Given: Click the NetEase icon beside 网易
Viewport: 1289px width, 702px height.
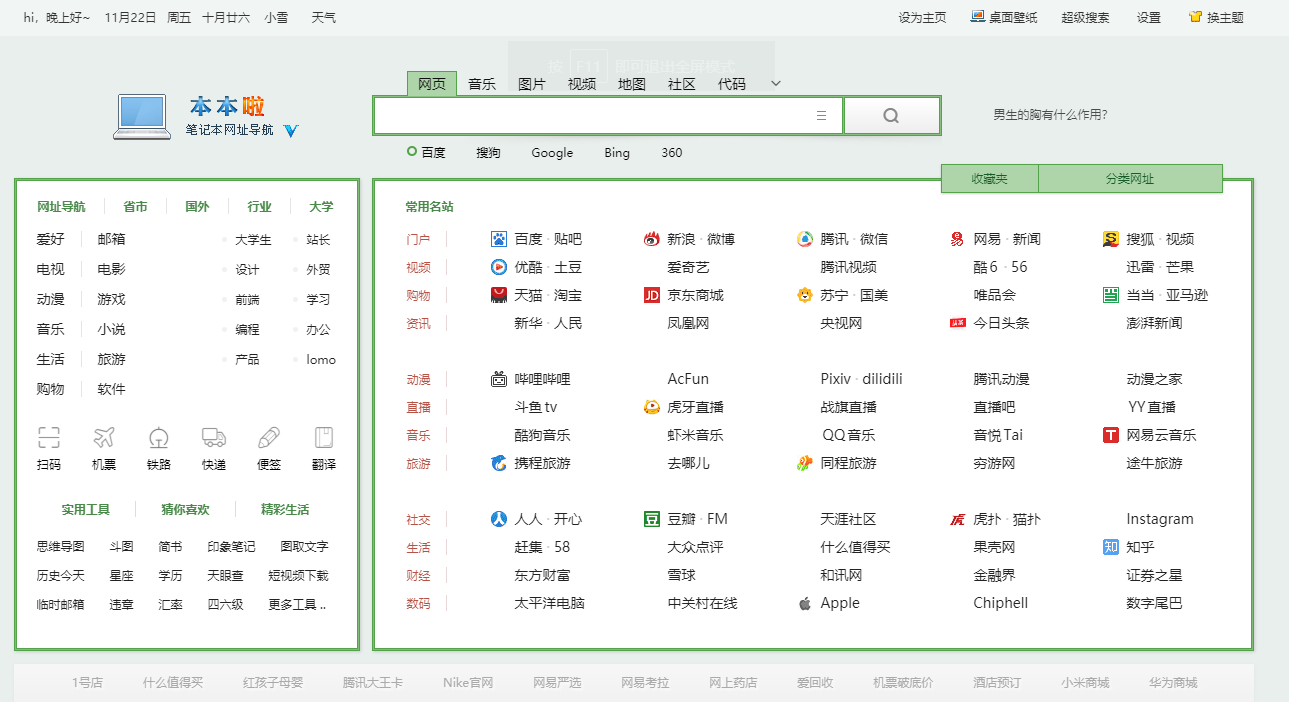Looking at the screenshot, I should tap(957, 239).
